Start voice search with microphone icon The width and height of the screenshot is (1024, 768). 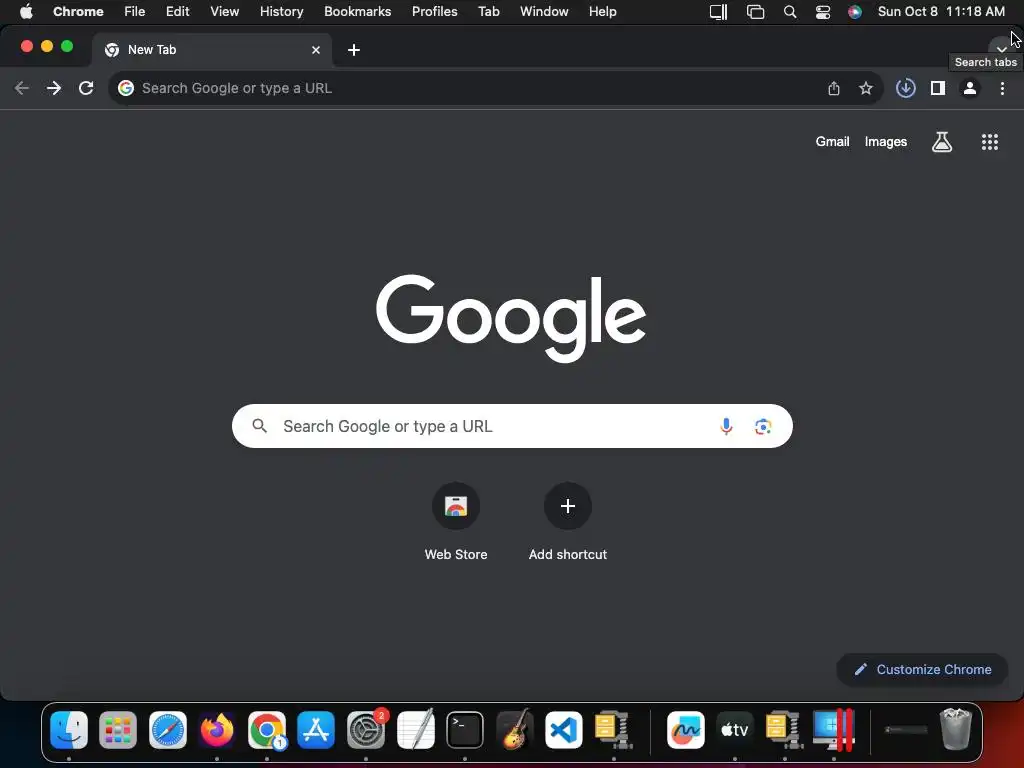(726, 426)
